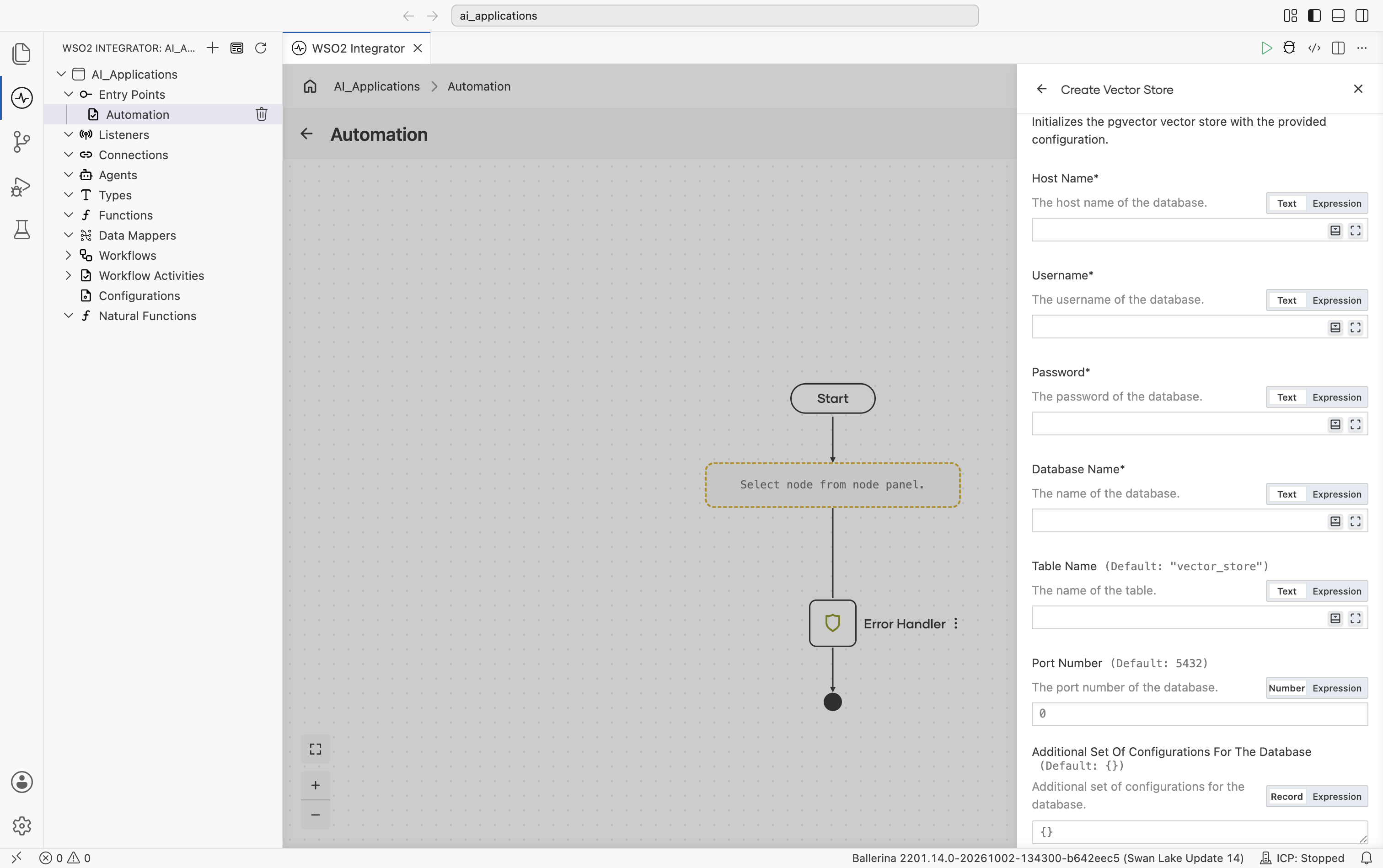Switch Database Name field to Expression mode

(x=1336, y=494)
